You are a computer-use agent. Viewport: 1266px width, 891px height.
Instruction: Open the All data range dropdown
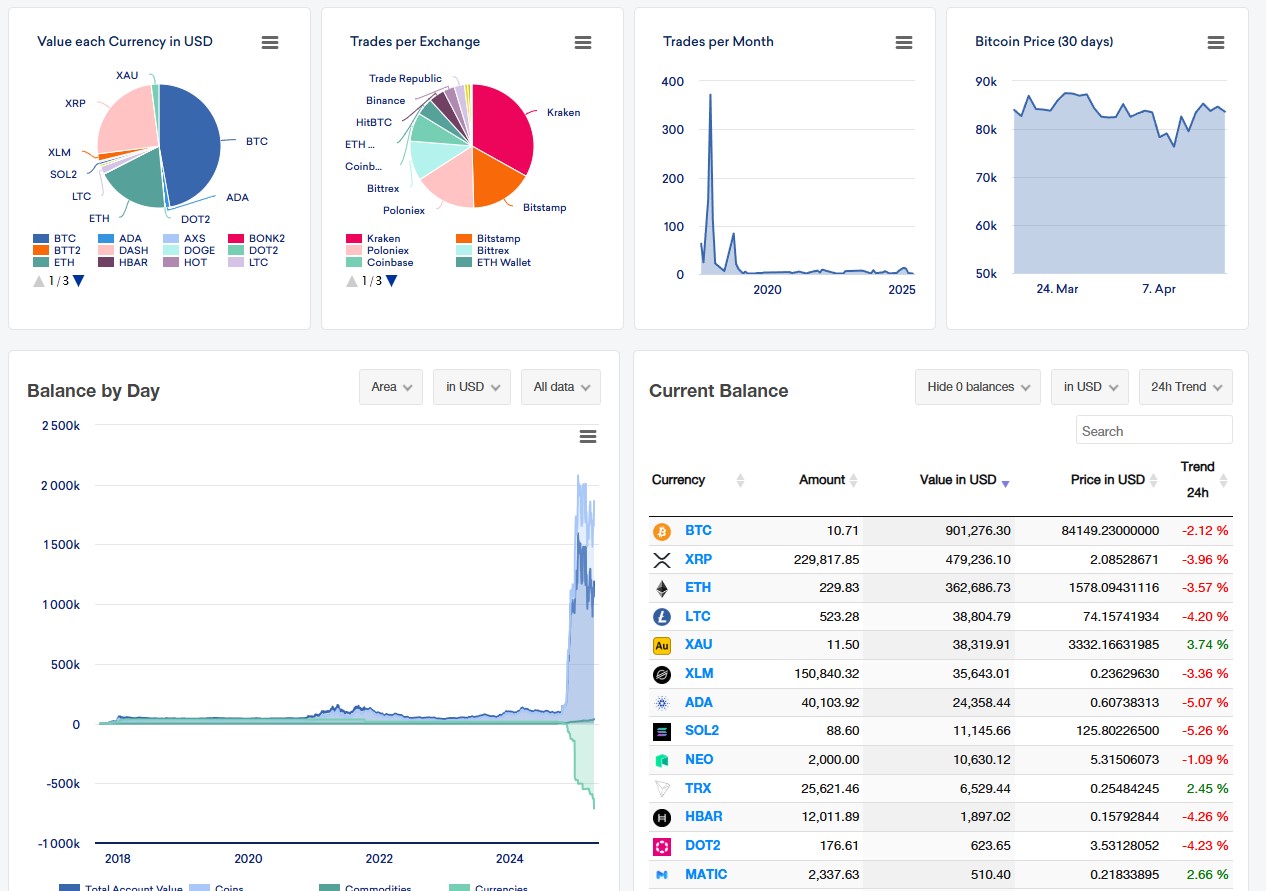(x=560, y=387)
